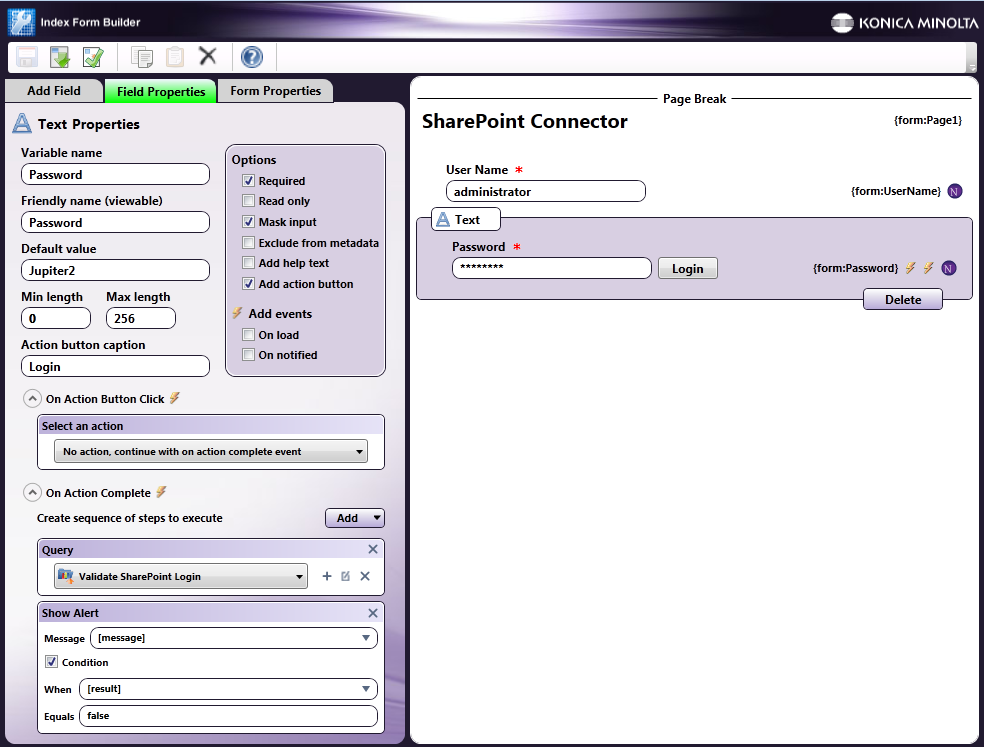Toggle the Required checkbox

(249, 181)
